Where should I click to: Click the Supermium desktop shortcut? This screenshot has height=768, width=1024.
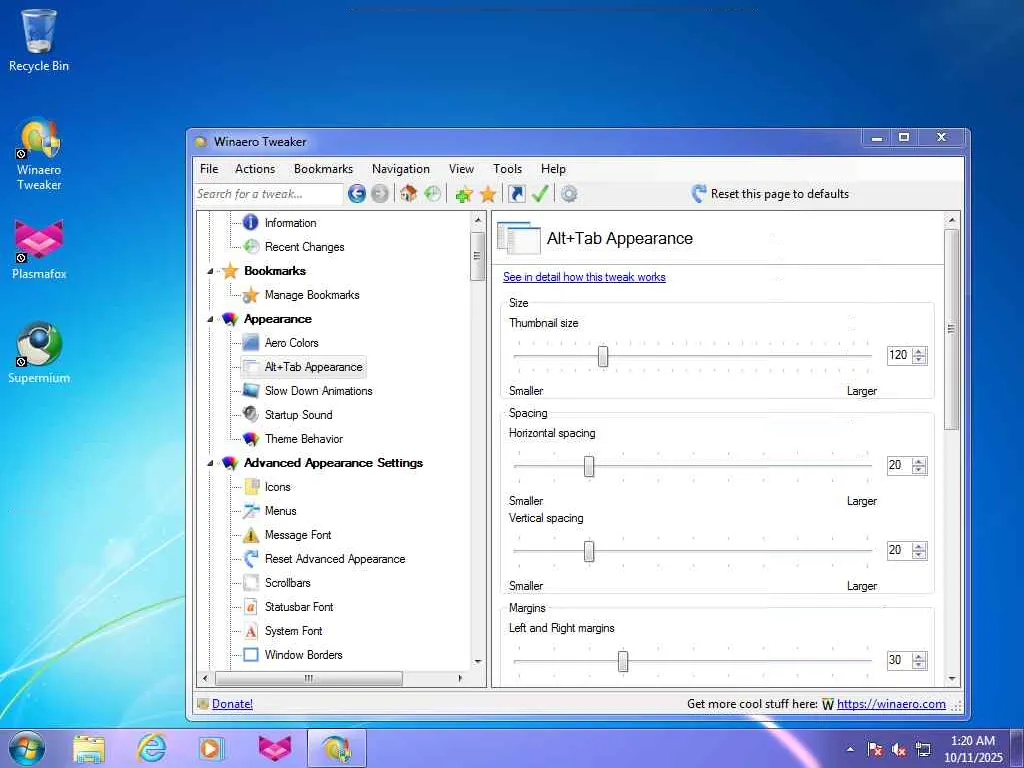(39, 353)
